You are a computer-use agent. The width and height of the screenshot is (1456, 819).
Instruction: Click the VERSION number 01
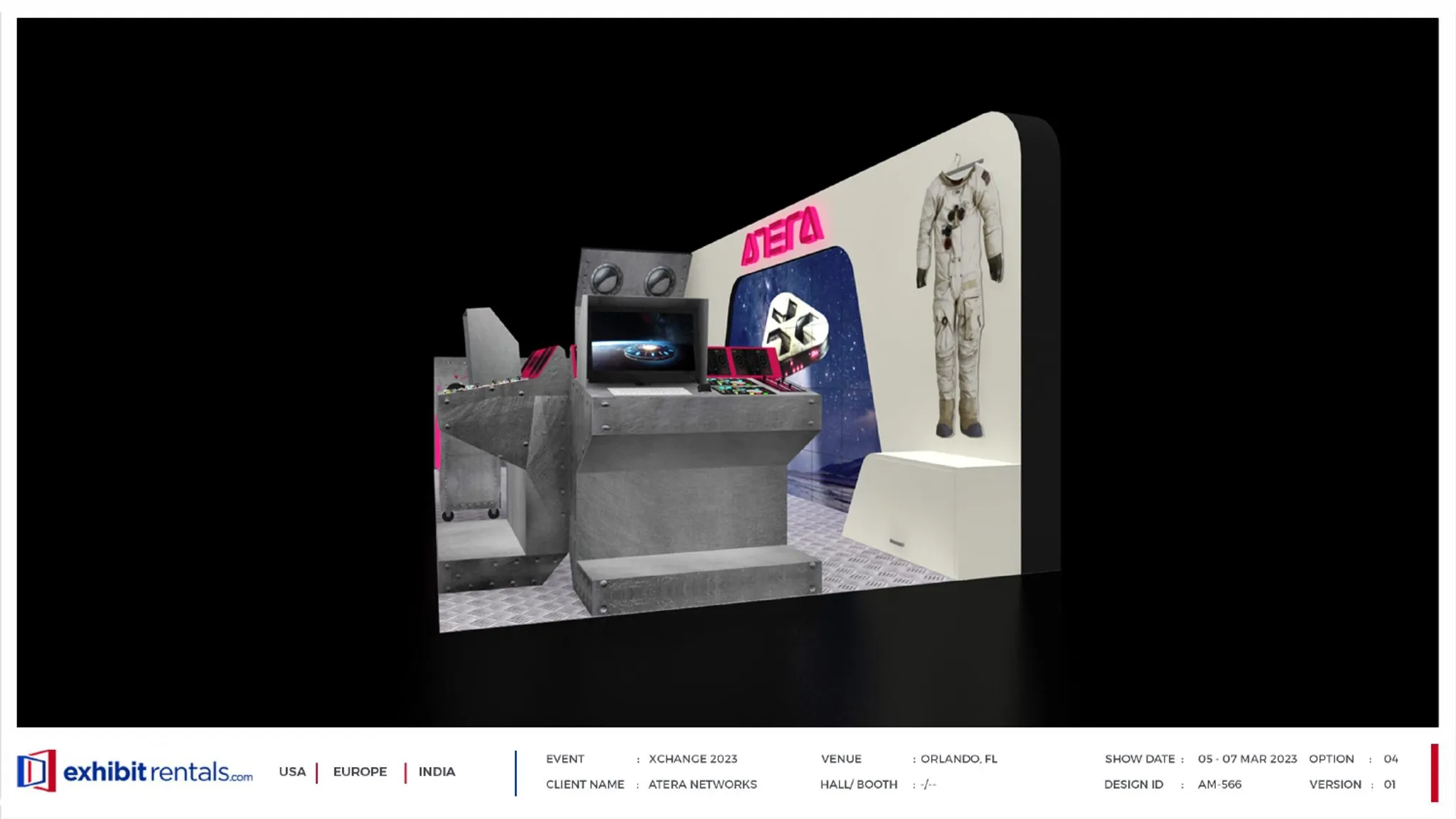[1389, 784]
